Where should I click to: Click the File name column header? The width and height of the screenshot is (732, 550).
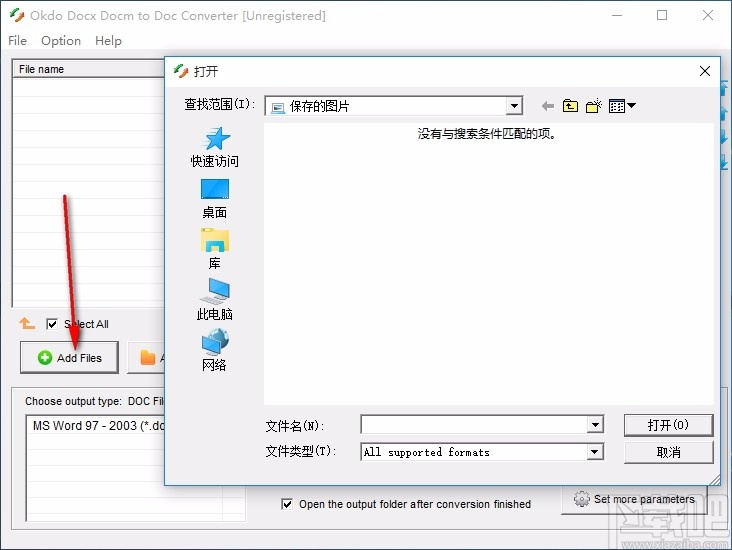click(x=89, y=69)
